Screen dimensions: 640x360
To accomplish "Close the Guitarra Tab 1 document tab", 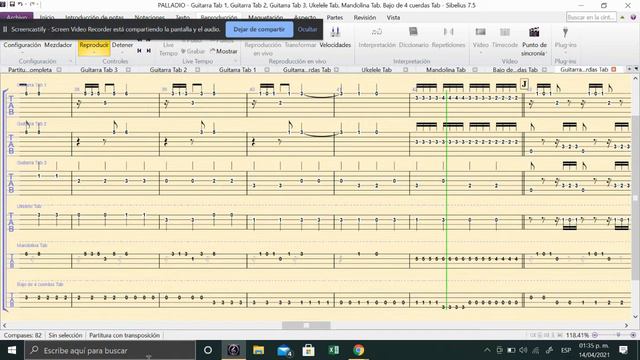I will (x=267, y=70).
